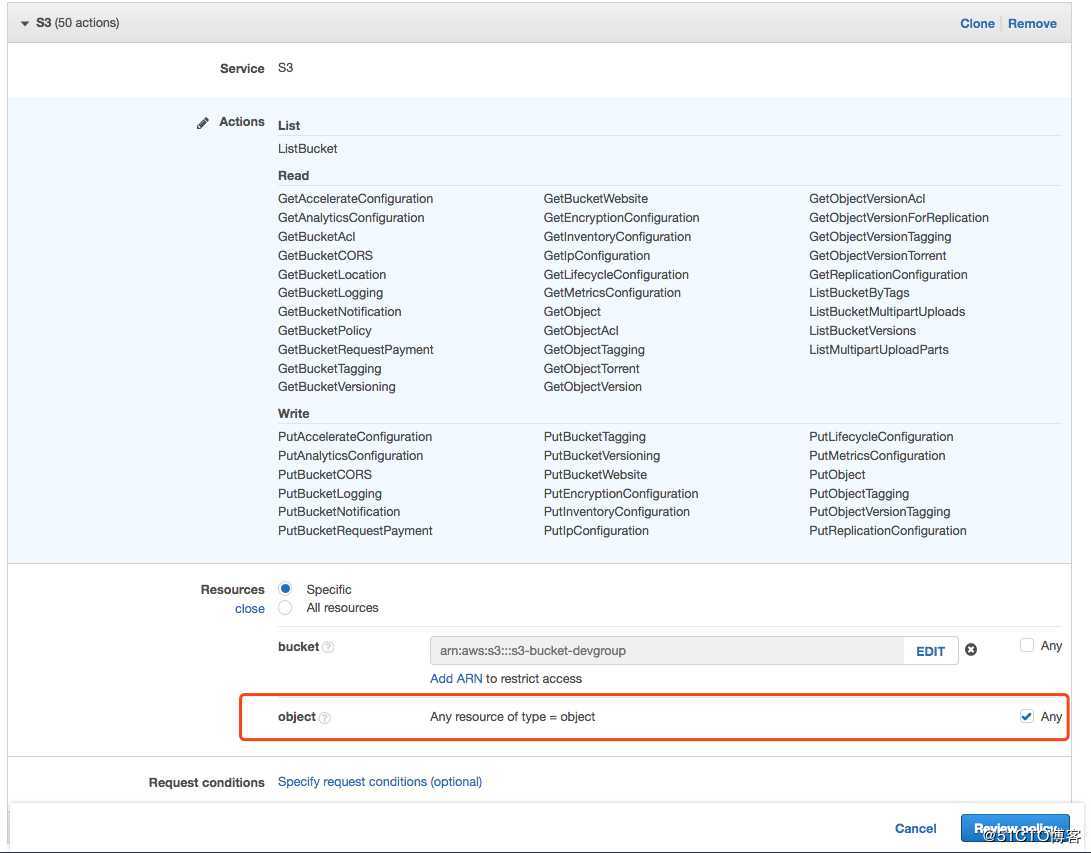Click the ListBucket action
This screenshot has width=1091, height=853.
tap(308, 148)
